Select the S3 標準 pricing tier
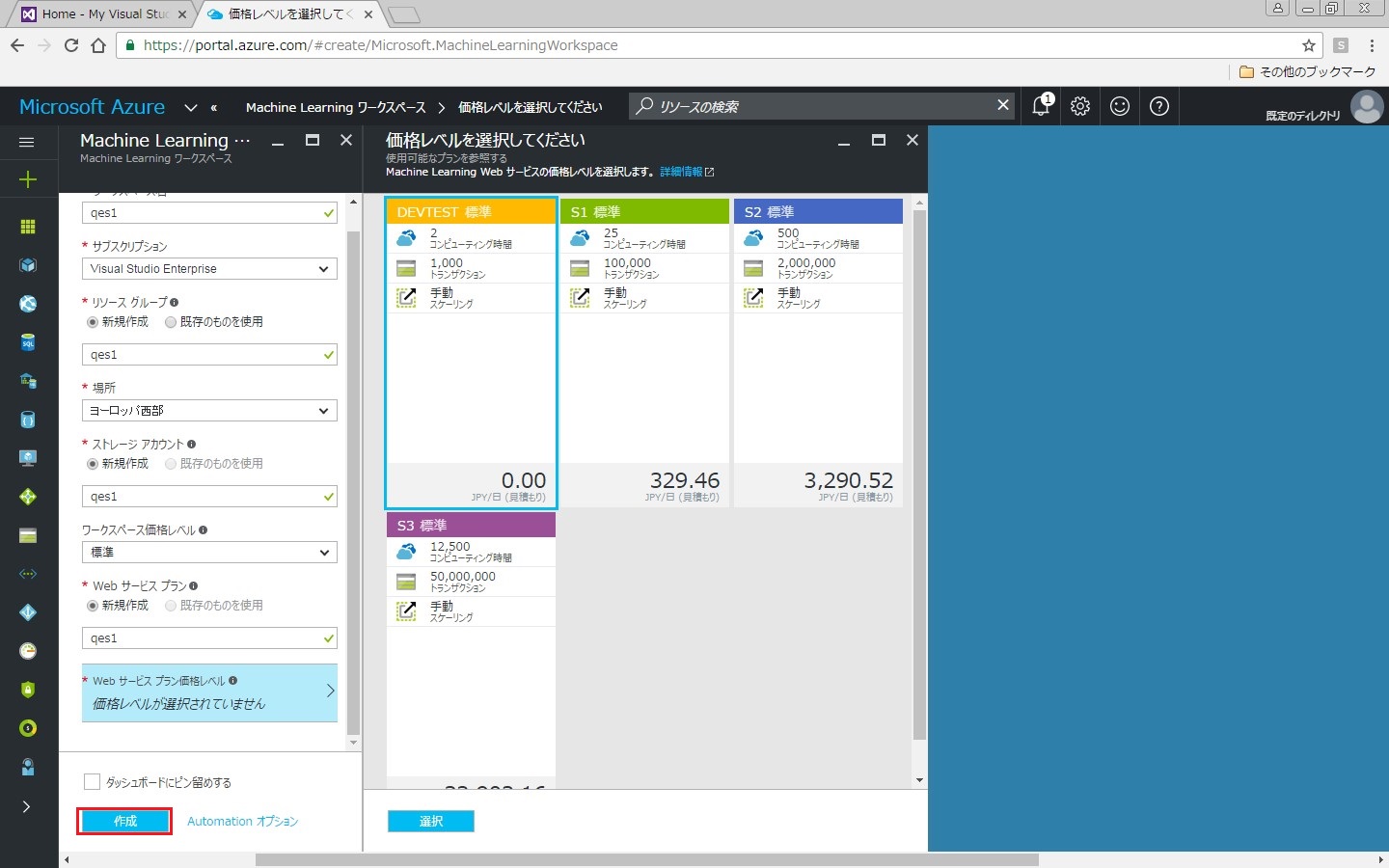This screenshot has width=1389, height=868. point(471,650)
